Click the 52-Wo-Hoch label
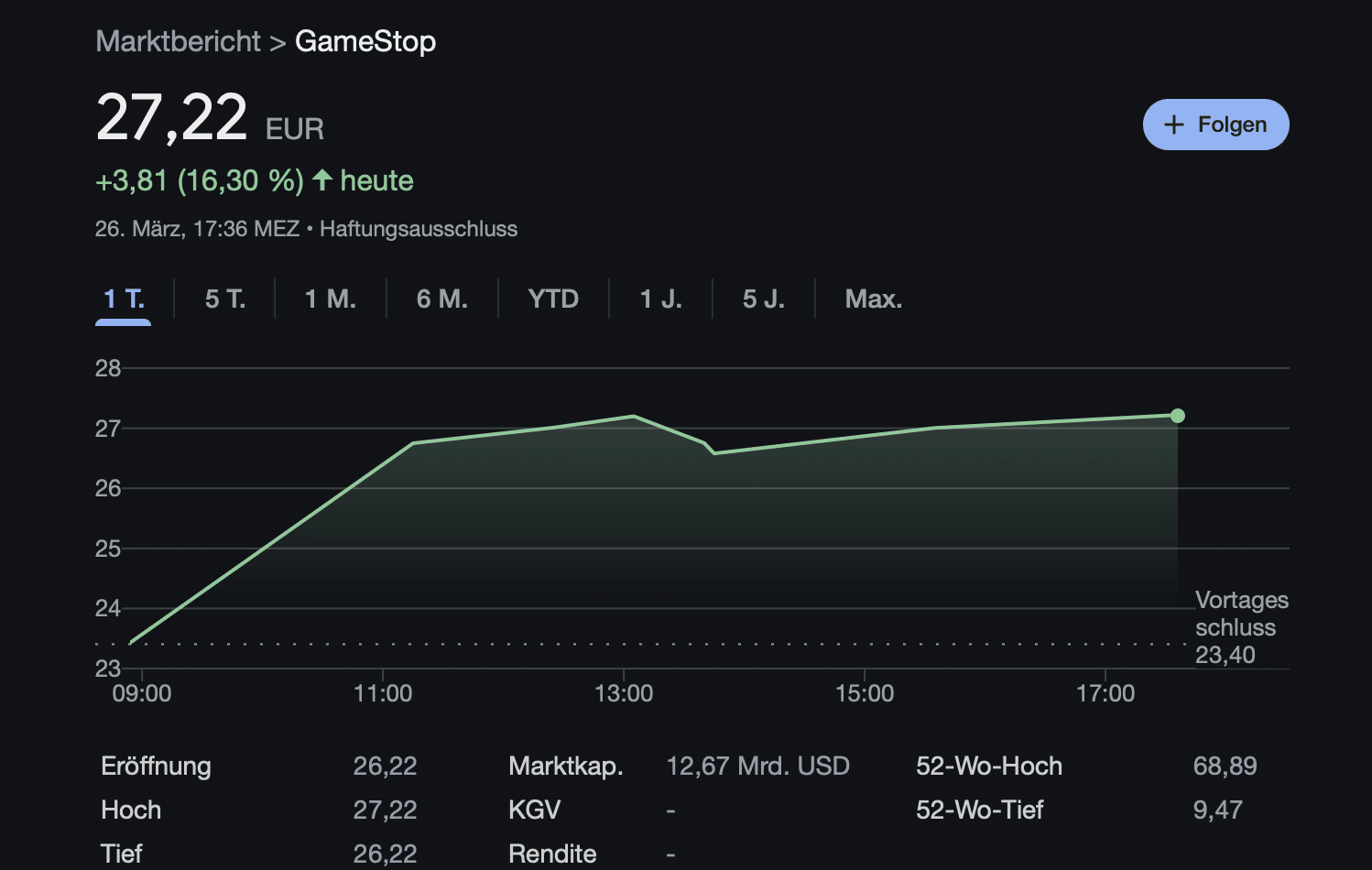The width and height of the screenshot is (1372, 870). coord(989,766)
